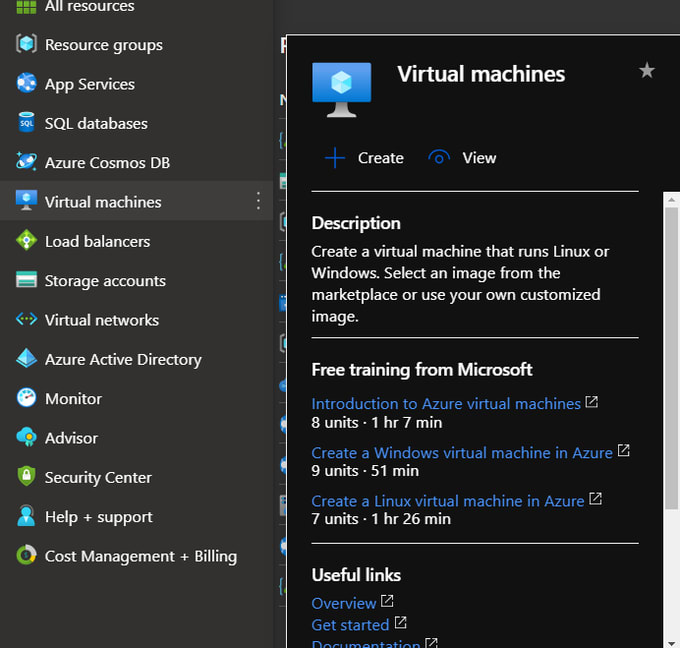Click the Virtual machines flyout title
680x648 pixels.
(481, 74)
